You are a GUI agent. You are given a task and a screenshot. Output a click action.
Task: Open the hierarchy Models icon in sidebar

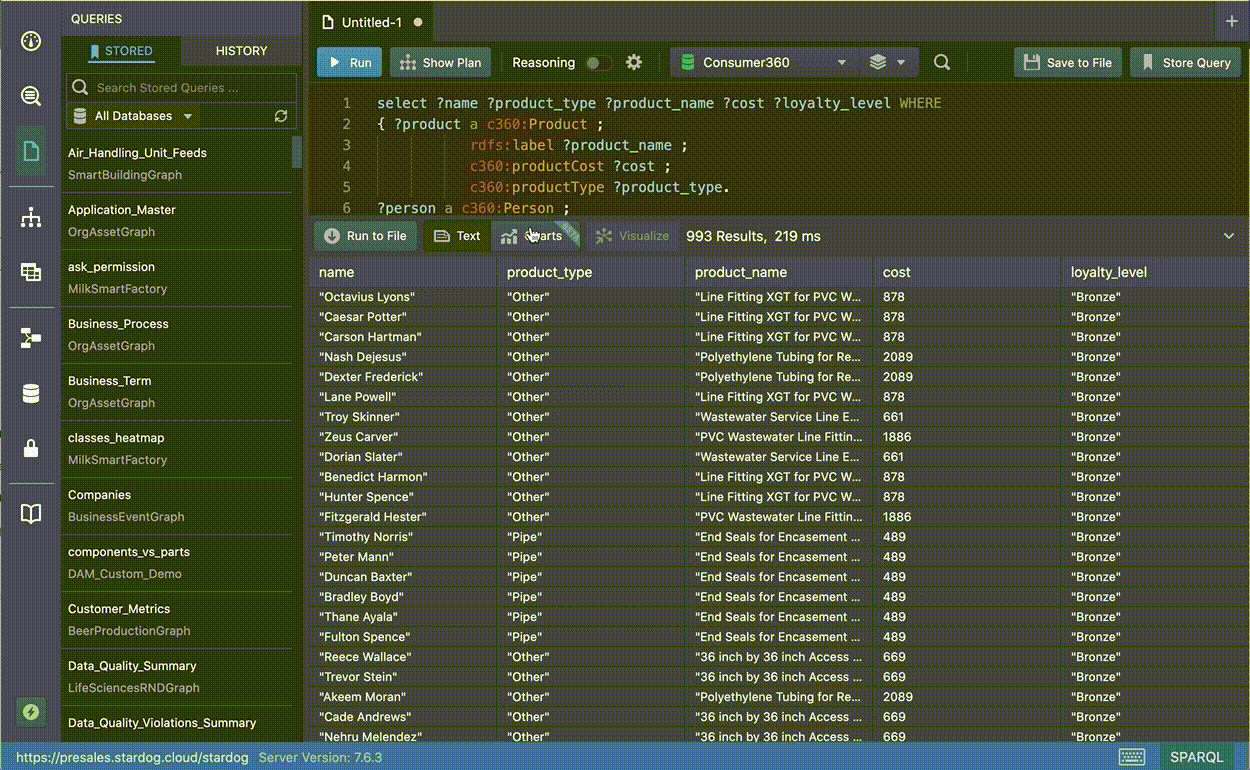tap(31, 217)
